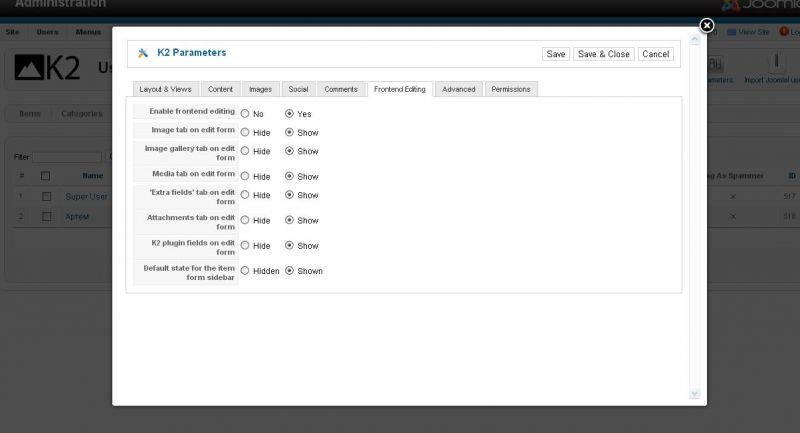Select Show for Image tab on edit form

click(289, 133)
